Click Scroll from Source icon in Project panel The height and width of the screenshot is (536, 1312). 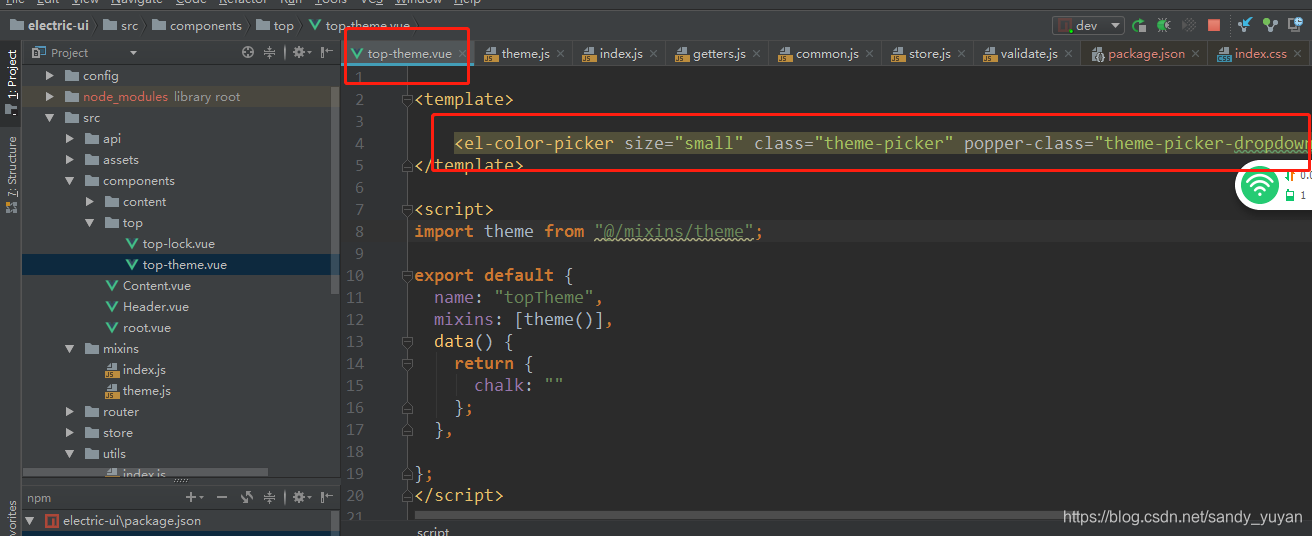(x=248, y=52)
